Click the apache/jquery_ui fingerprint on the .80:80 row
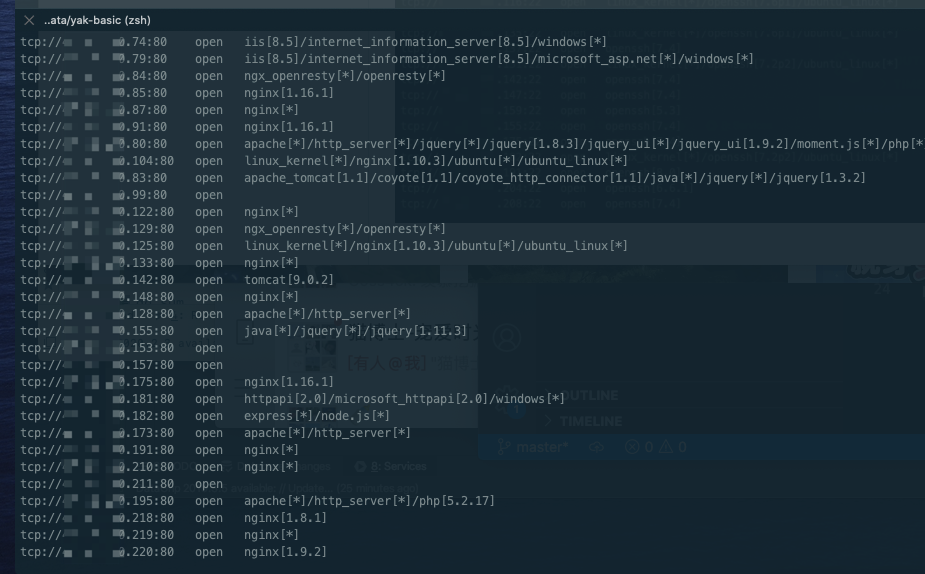This screenshot has width=925, height=574. [584, 144]
